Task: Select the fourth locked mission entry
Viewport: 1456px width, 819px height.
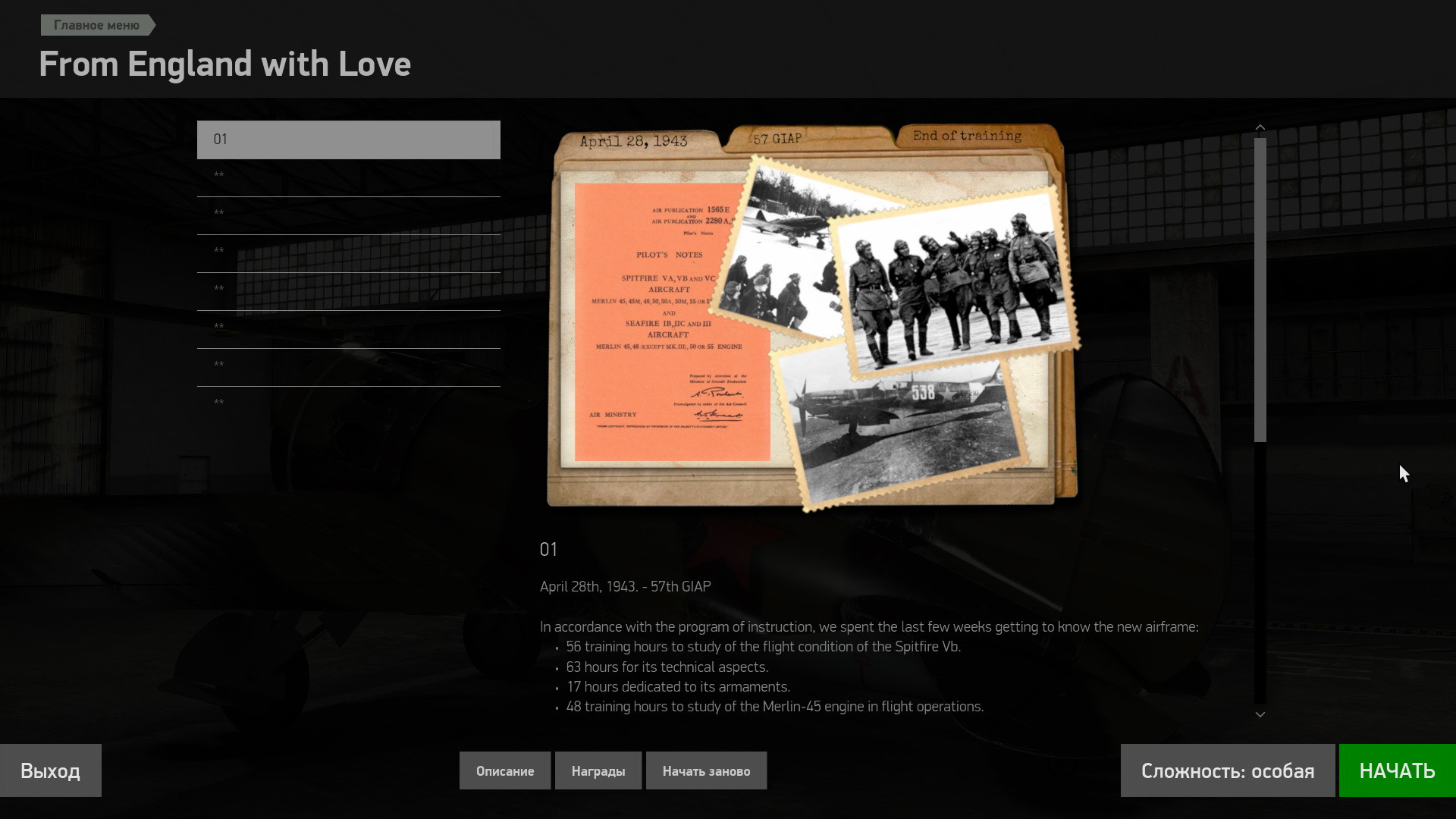Action: tap(349, 292)
